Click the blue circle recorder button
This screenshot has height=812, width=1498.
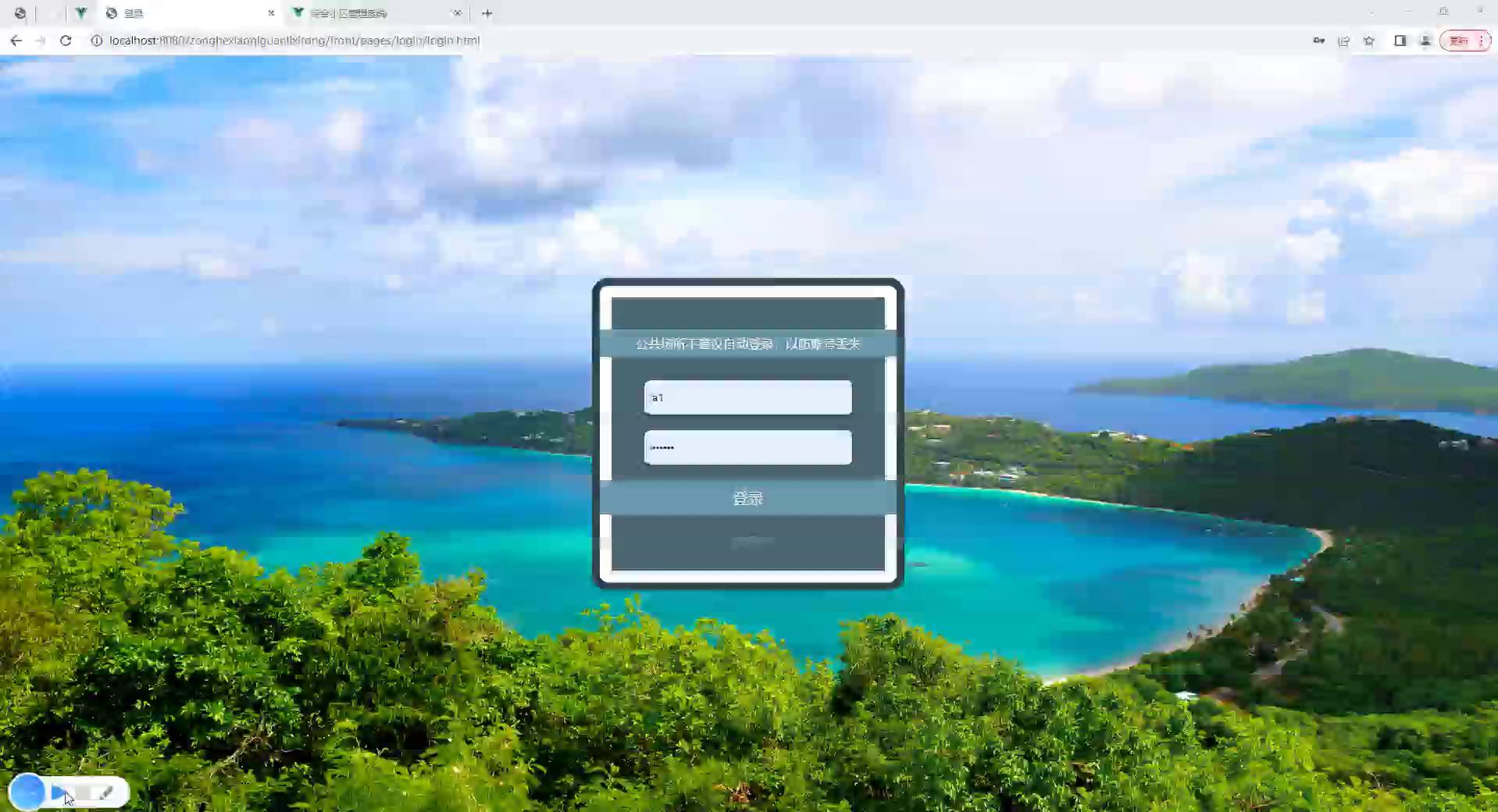click(x=27, y=792)
